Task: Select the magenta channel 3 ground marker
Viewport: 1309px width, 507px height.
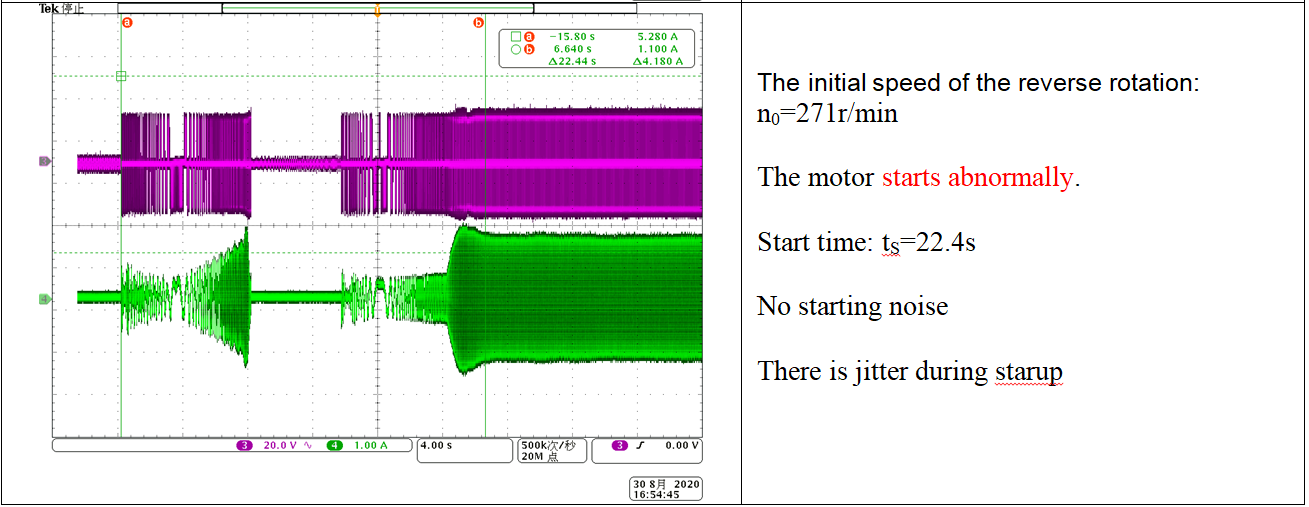Action: click(x=44, y=161)
